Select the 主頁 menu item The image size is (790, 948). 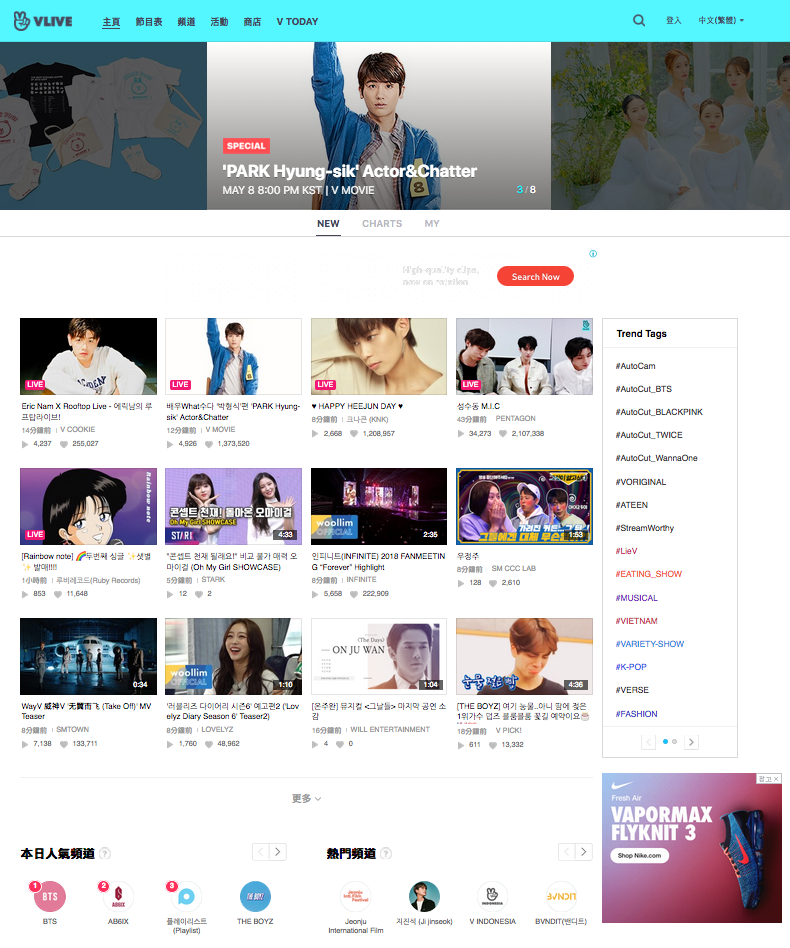(x=111, y=22)
